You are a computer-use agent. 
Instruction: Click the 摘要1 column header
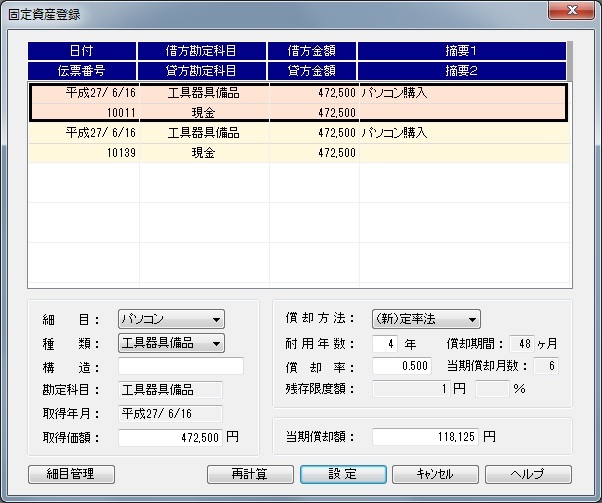pos(460,51)
